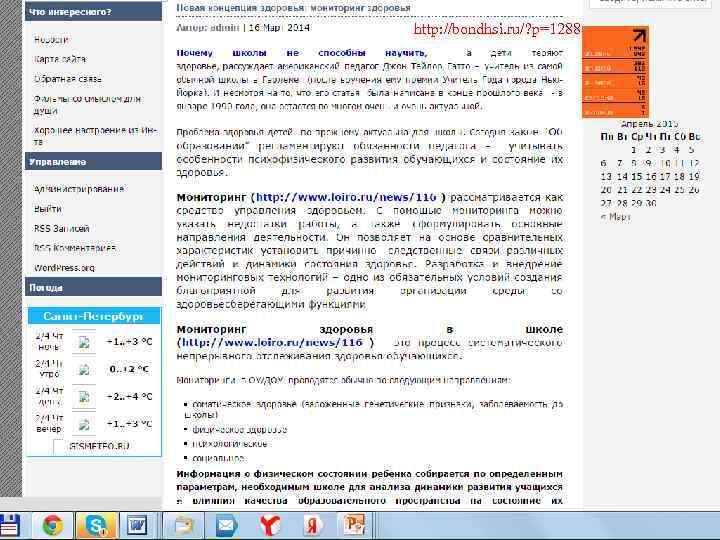Open Фильмы со смыслом для души link
The height and width of the screenshot is (540, 720).
[87, 105]
